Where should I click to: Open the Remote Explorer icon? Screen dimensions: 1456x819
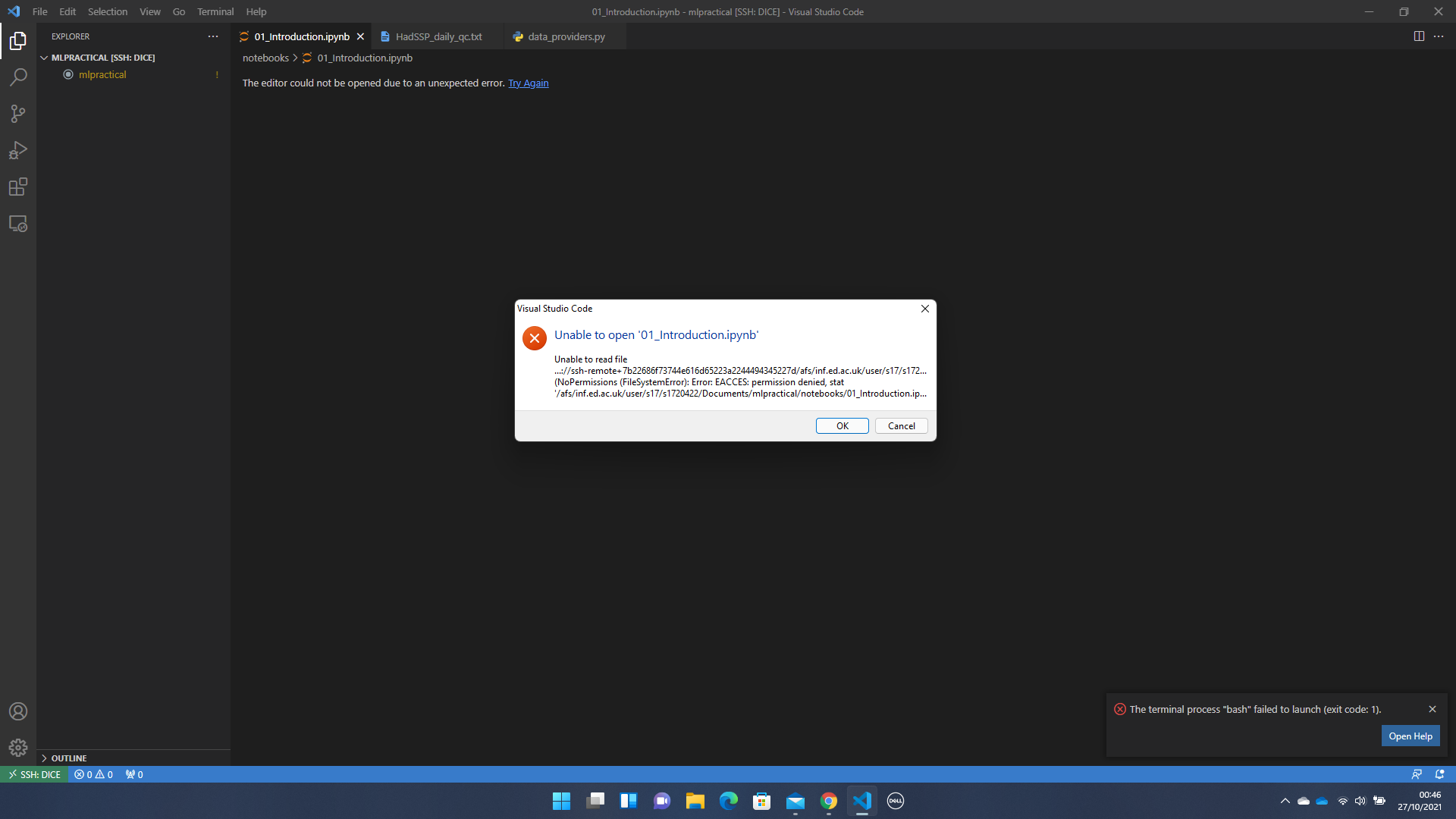coord(18,223)
